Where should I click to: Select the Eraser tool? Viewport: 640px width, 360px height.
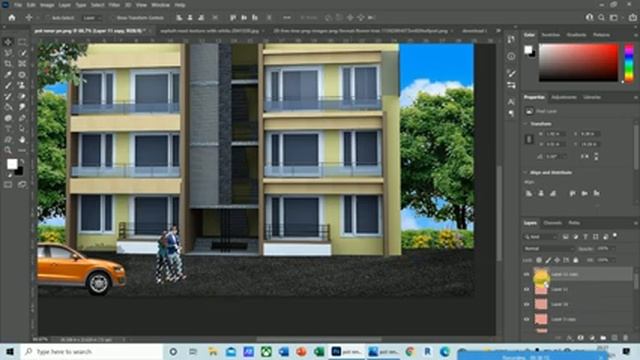pos(22,96)
